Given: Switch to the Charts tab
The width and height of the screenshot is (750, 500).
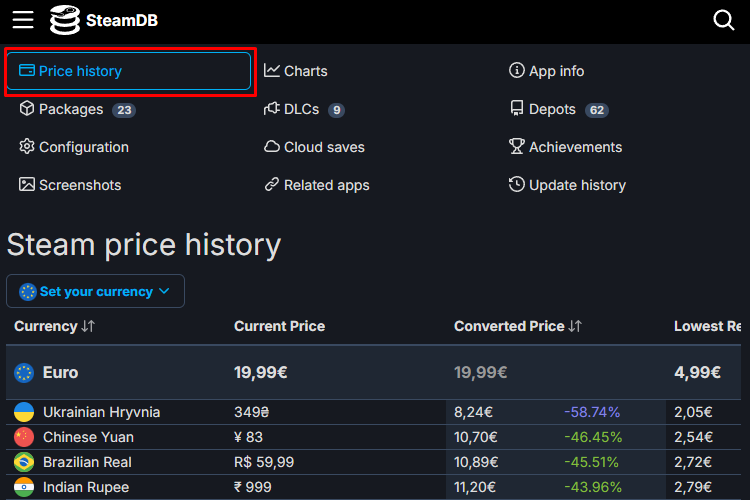Looking at the screenshot, I should tap(296, 71).
